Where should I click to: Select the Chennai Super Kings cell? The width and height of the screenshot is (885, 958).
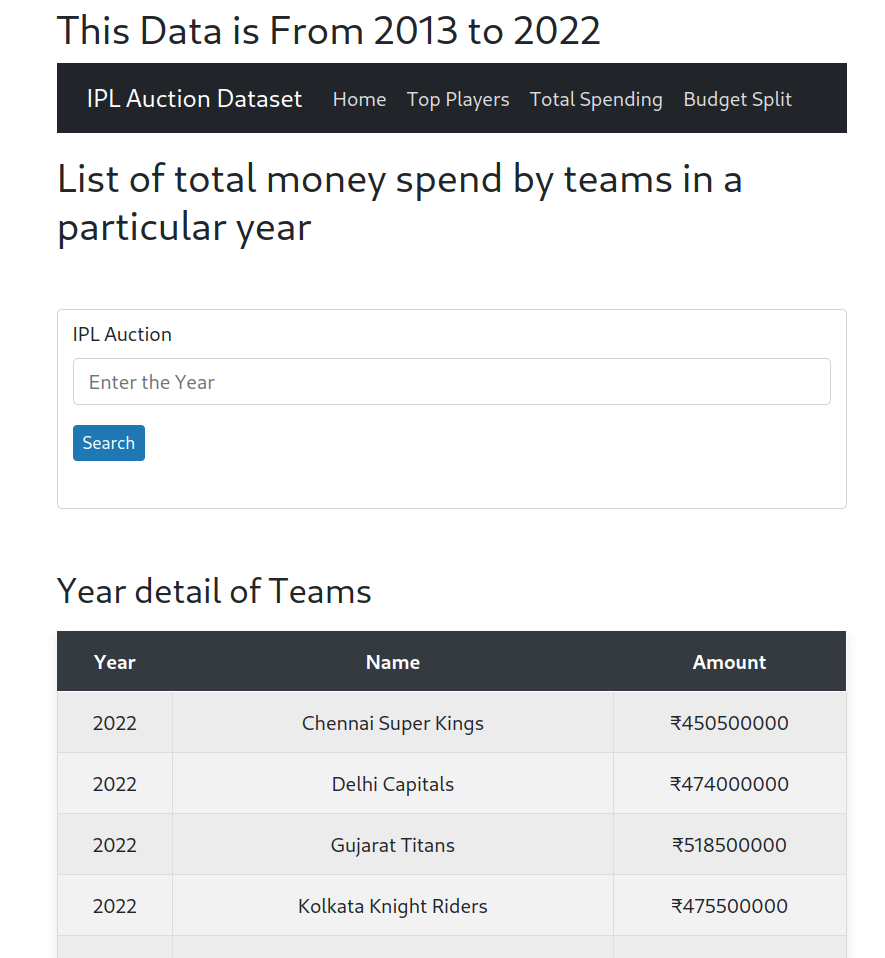[393, 723]
